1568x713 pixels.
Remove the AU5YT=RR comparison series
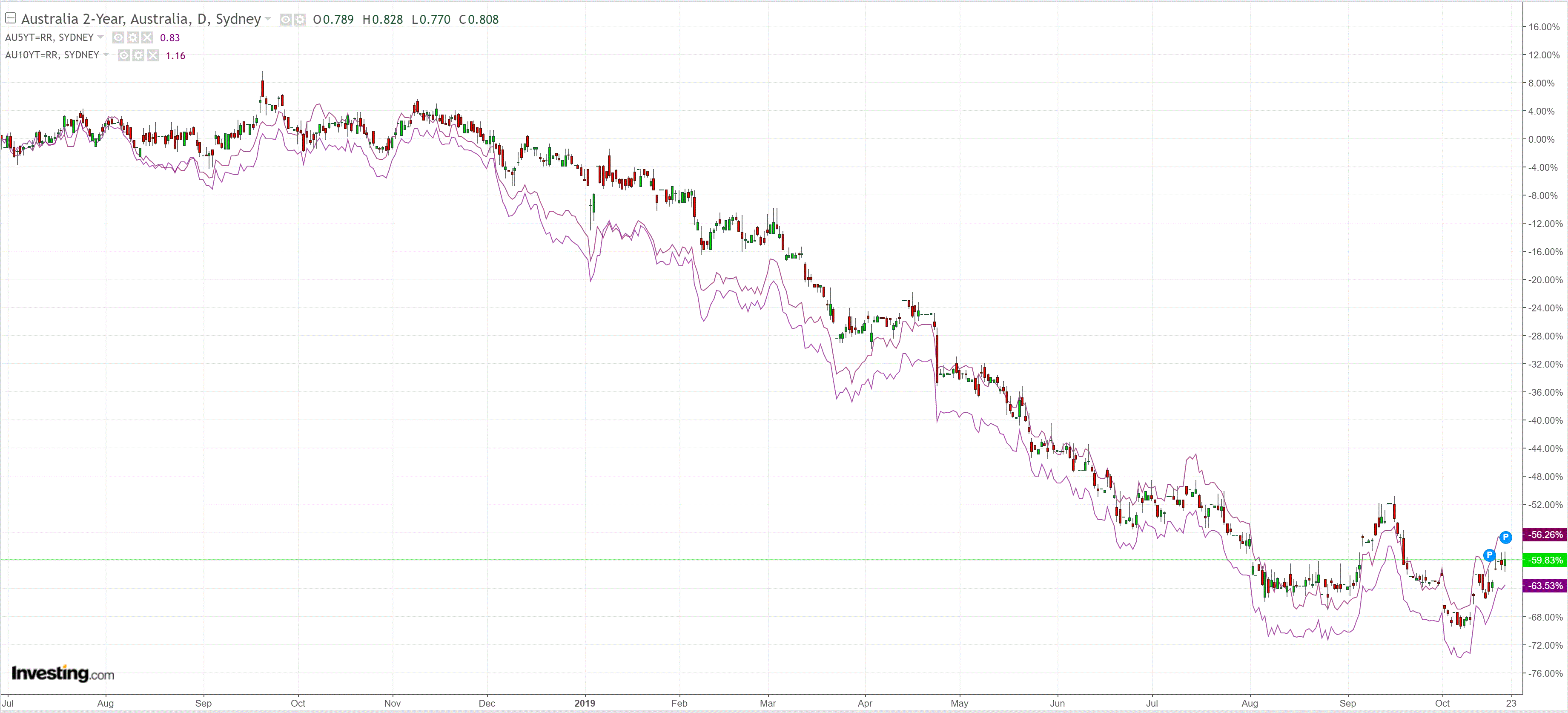point(147,38)
